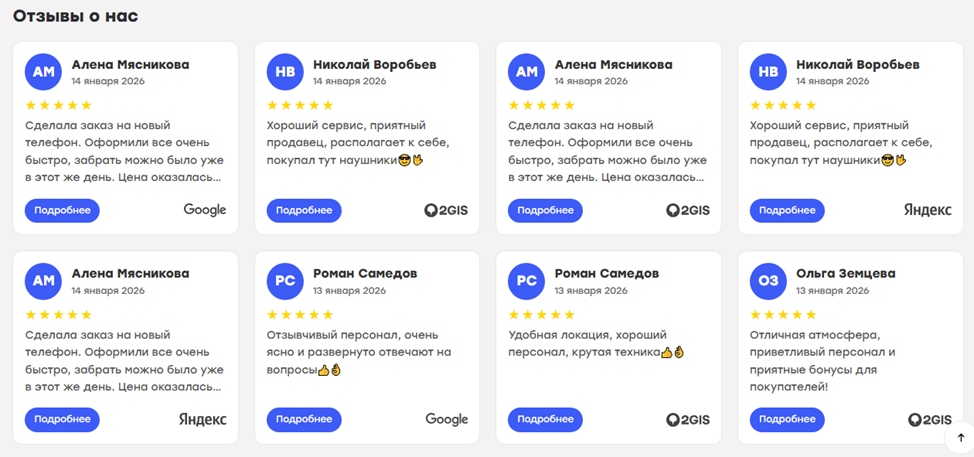Click the 2GIS logo on the third top card
The width and height of the screenshot is (974, 457).
tap(688, 210)
